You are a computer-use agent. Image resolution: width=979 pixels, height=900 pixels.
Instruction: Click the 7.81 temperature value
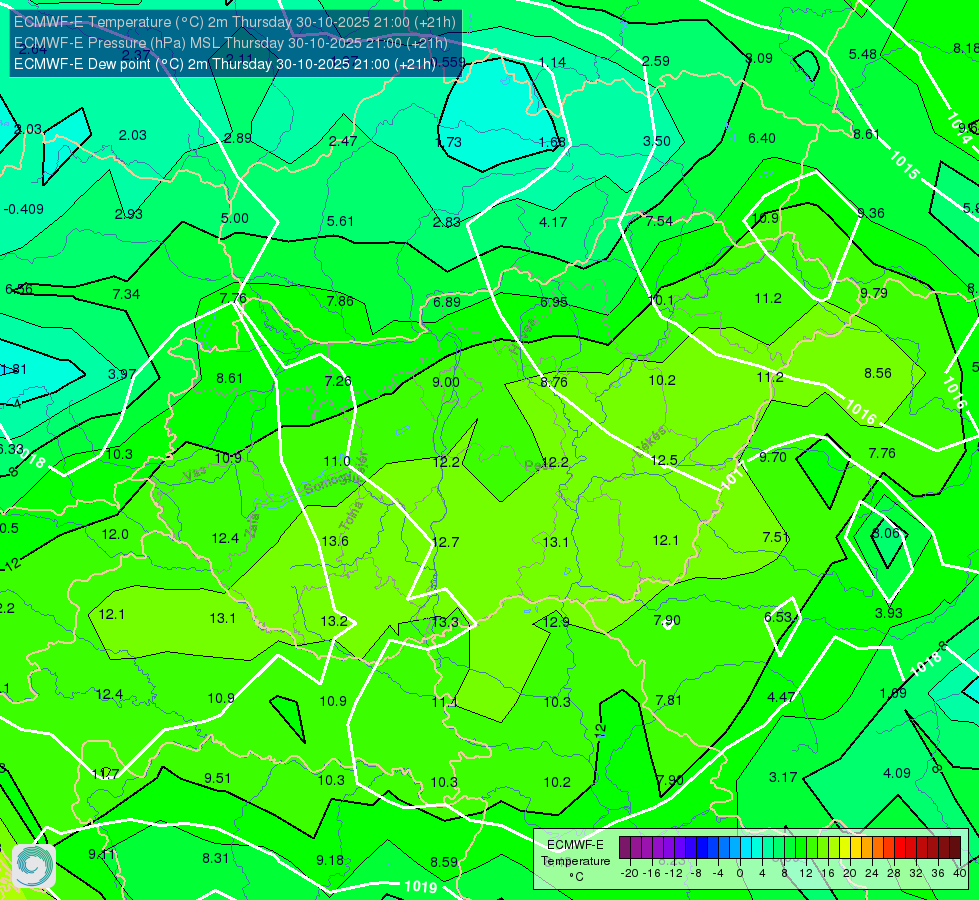669,700
